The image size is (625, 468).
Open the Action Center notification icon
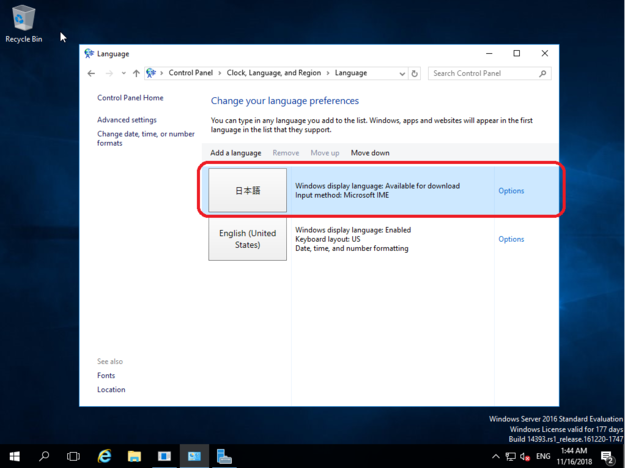pos(608,457)
